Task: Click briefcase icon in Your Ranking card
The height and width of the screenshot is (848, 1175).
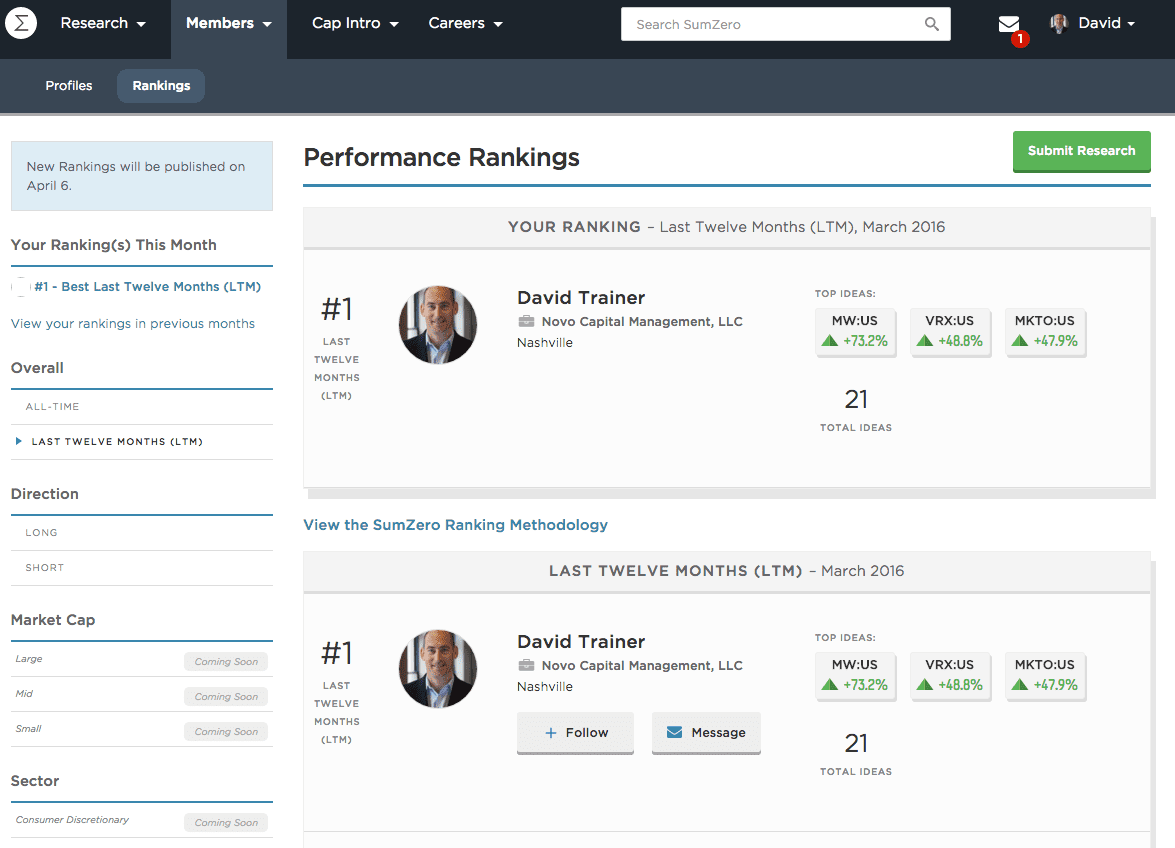Action: click(526, 321)
